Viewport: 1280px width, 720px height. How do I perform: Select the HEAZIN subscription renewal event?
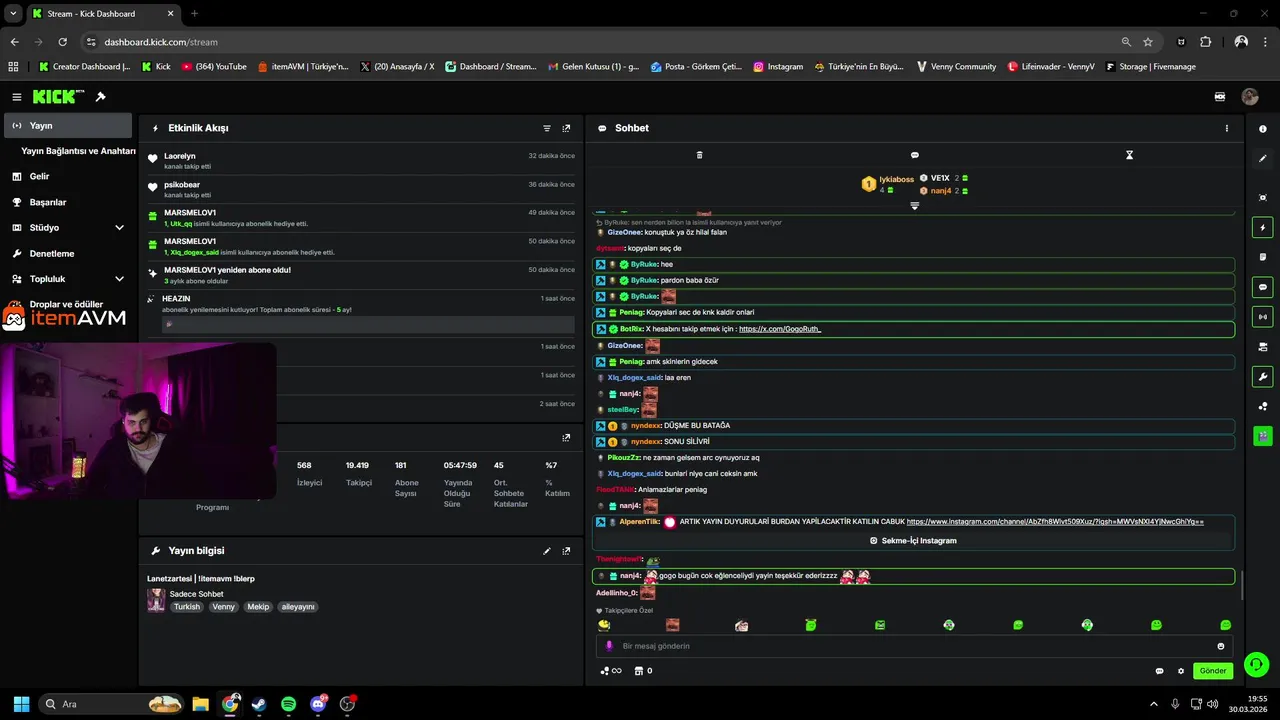361,312
